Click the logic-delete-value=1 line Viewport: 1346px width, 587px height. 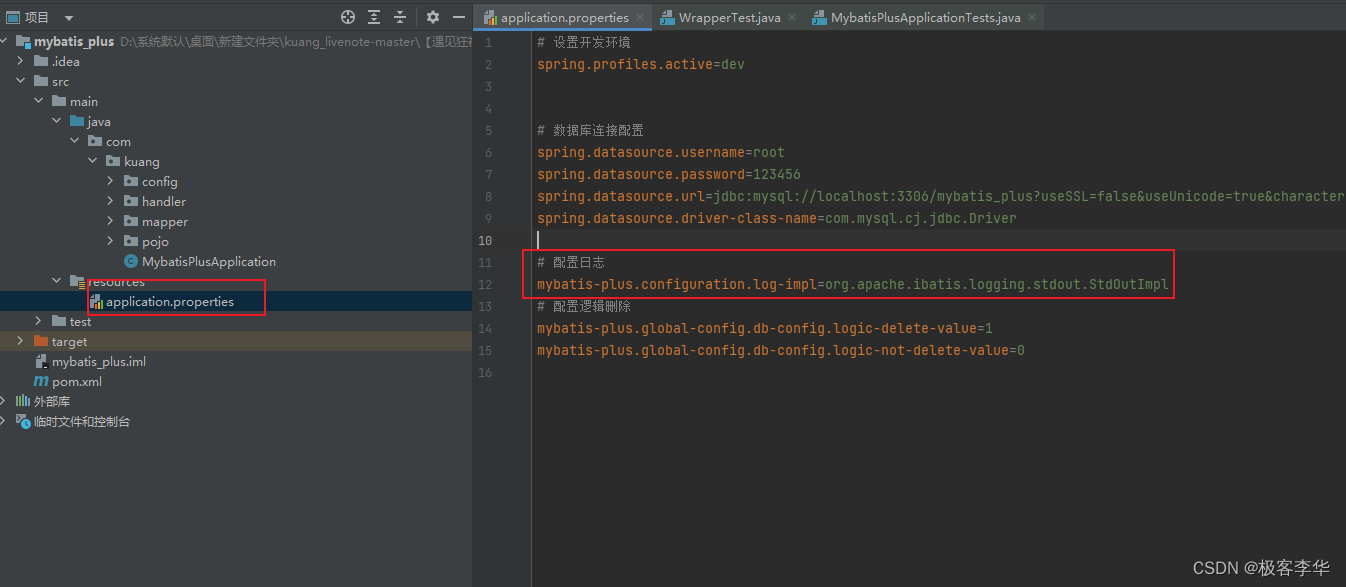[x=765, y=328]
